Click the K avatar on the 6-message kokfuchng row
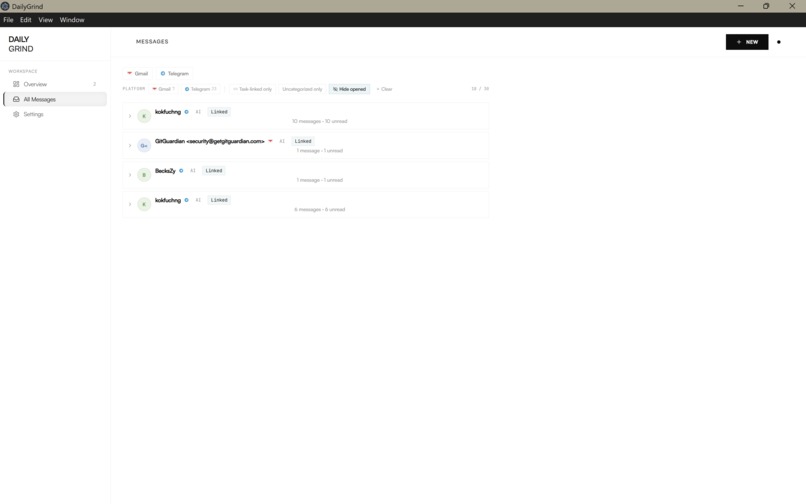Image resolution: width=806 pixels, height=504 pixels. point(144,204)
